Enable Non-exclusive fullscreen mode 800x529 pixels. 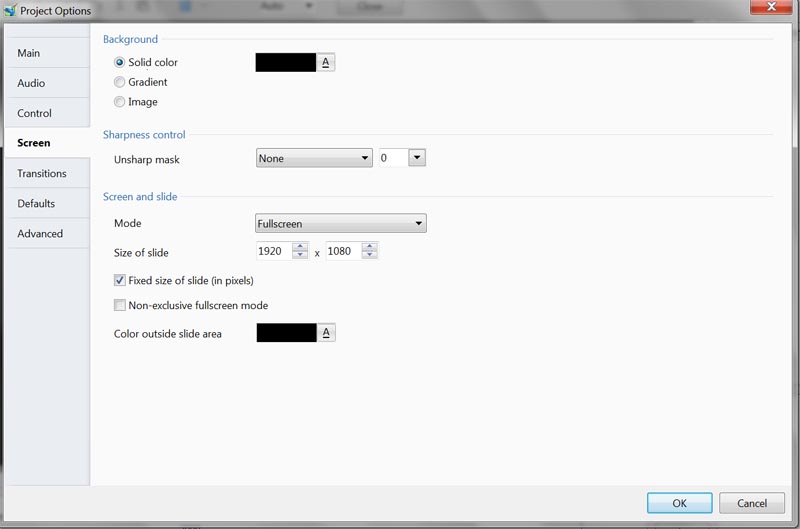coord(120,306)
